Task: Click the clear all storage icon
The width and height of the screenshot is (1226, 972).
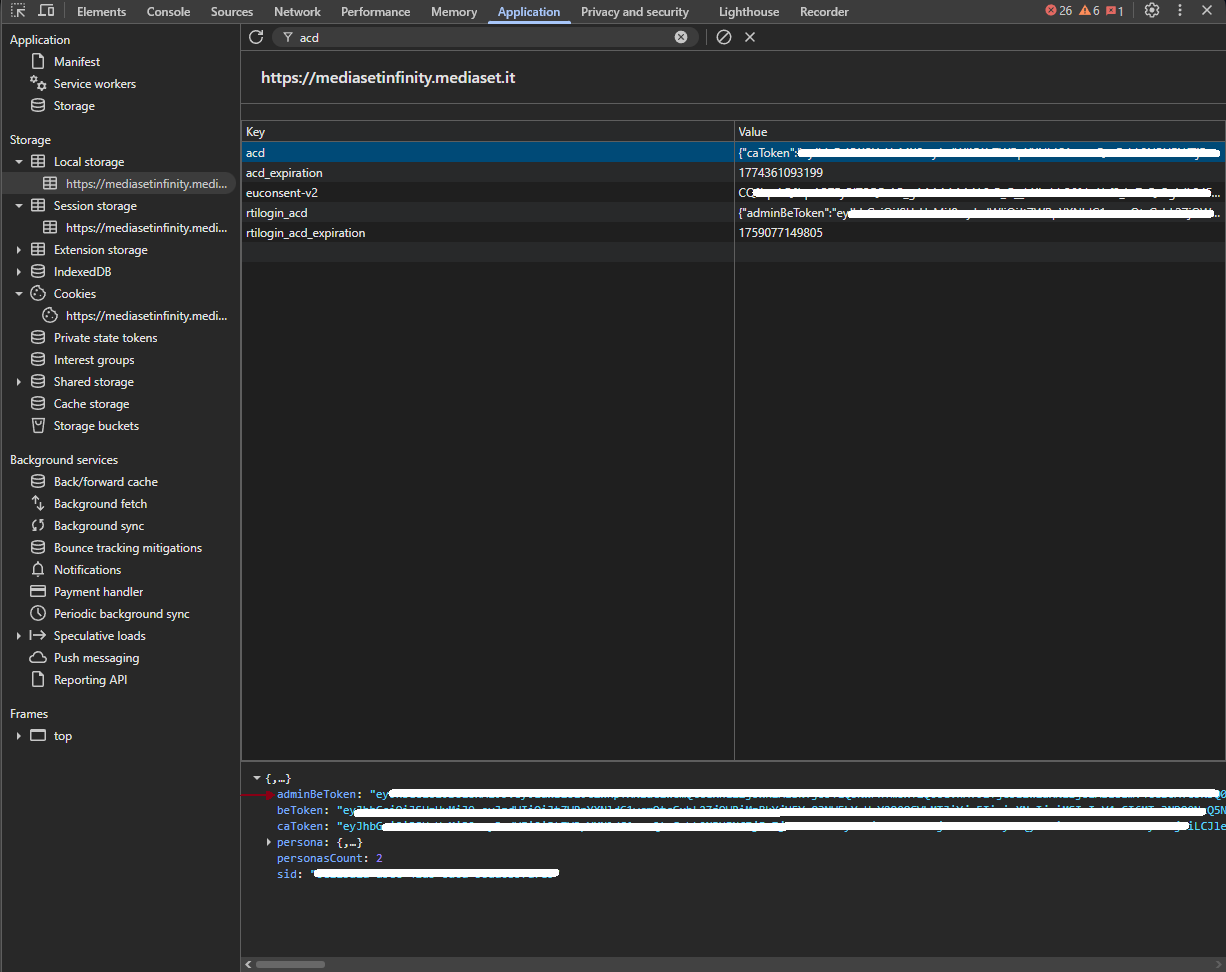Action: click(724, 37)
